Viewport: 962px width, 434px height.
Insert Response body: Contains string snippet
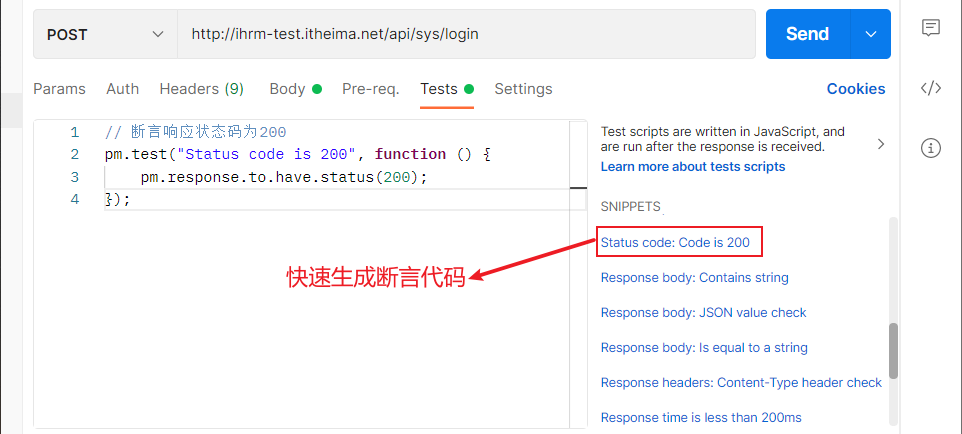pos(694,277)
